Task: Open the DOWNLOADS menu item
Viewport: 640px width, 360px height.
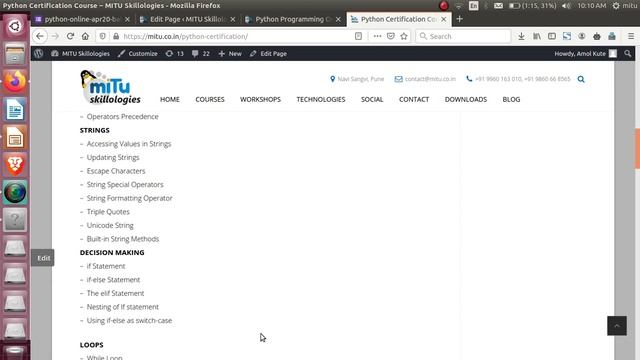Action: click(466, 99)
